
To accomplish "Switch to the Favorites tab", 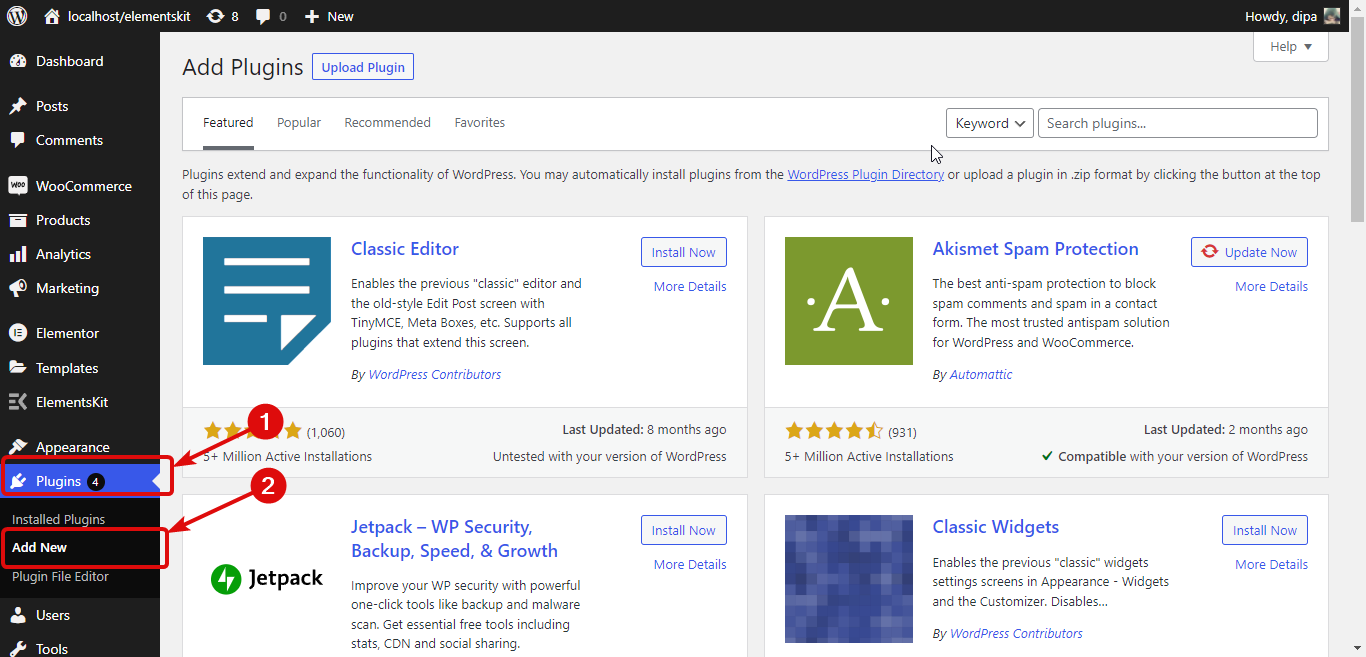I will [x=479, y=122].
